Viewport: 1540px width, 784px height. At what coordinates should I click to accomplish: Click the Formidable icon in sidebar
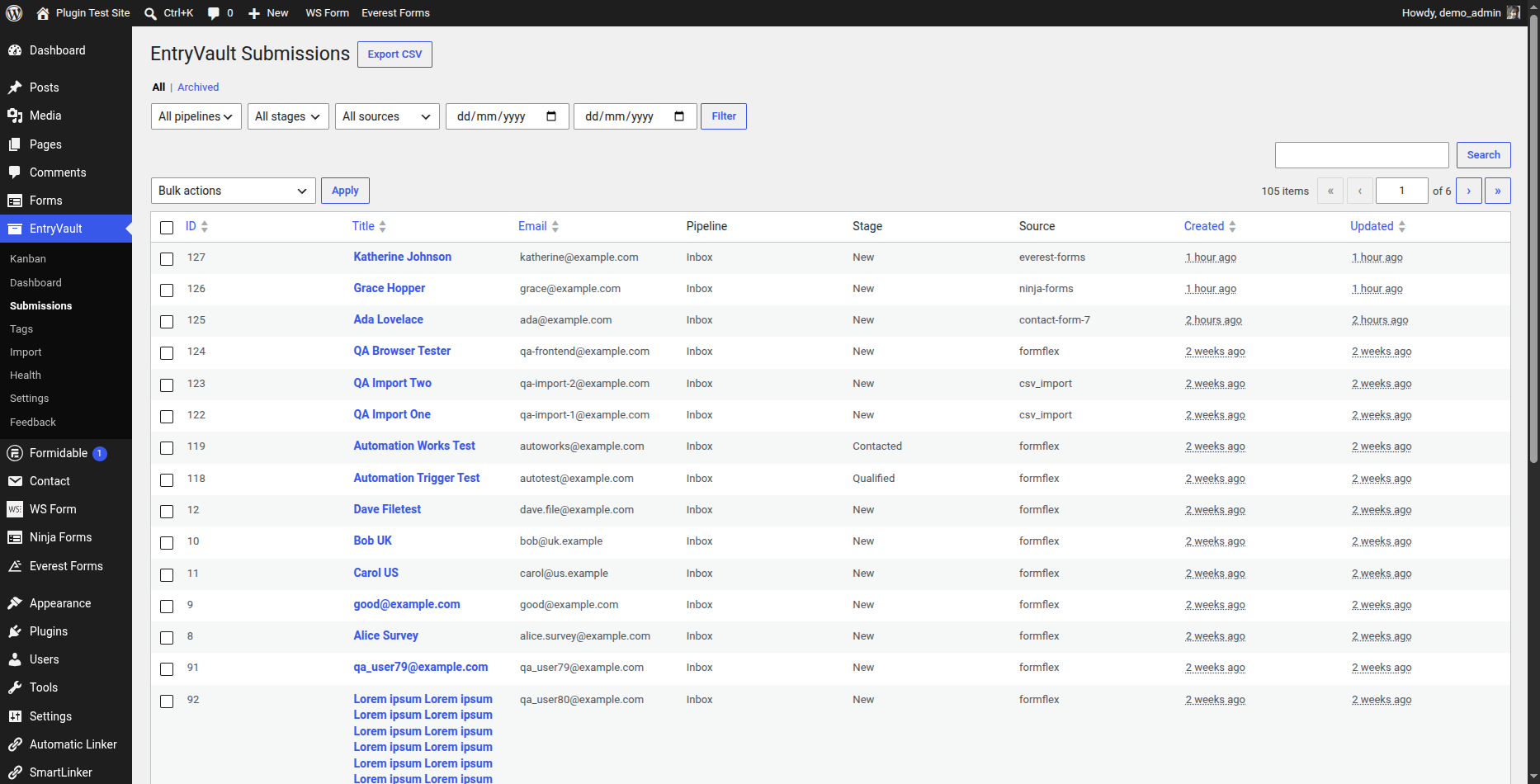(x=15, y=453)
